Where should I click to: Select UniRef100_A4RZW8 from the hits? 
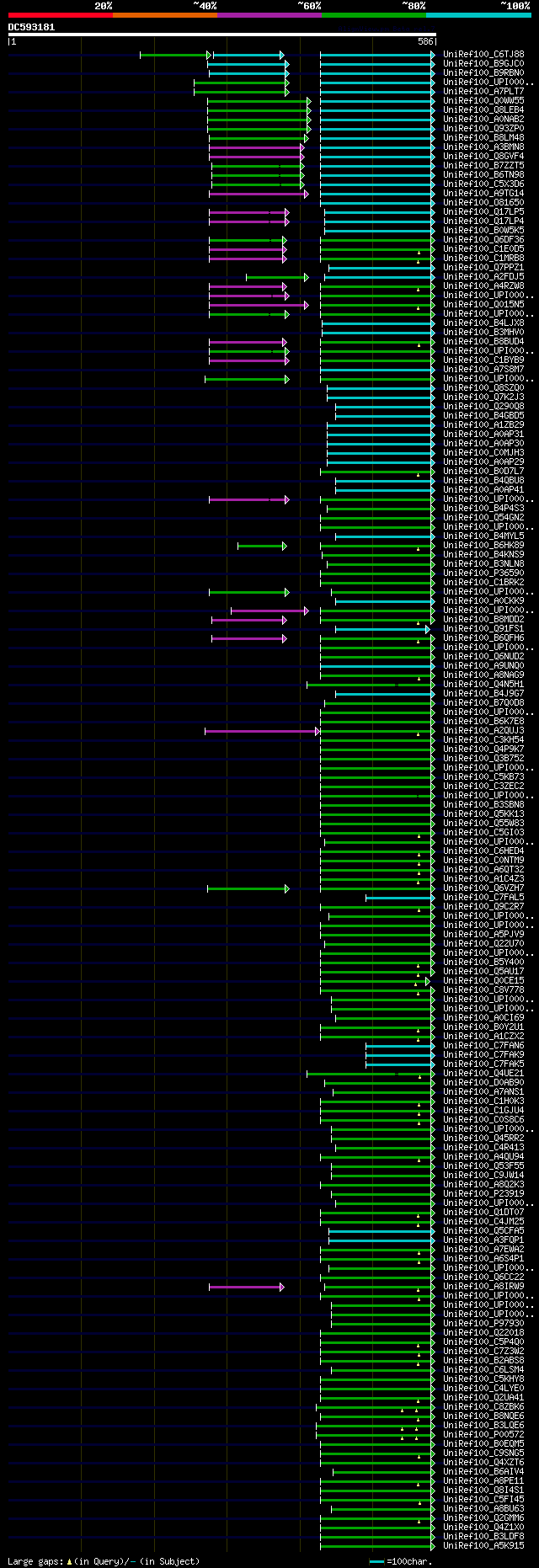[483, 286]
